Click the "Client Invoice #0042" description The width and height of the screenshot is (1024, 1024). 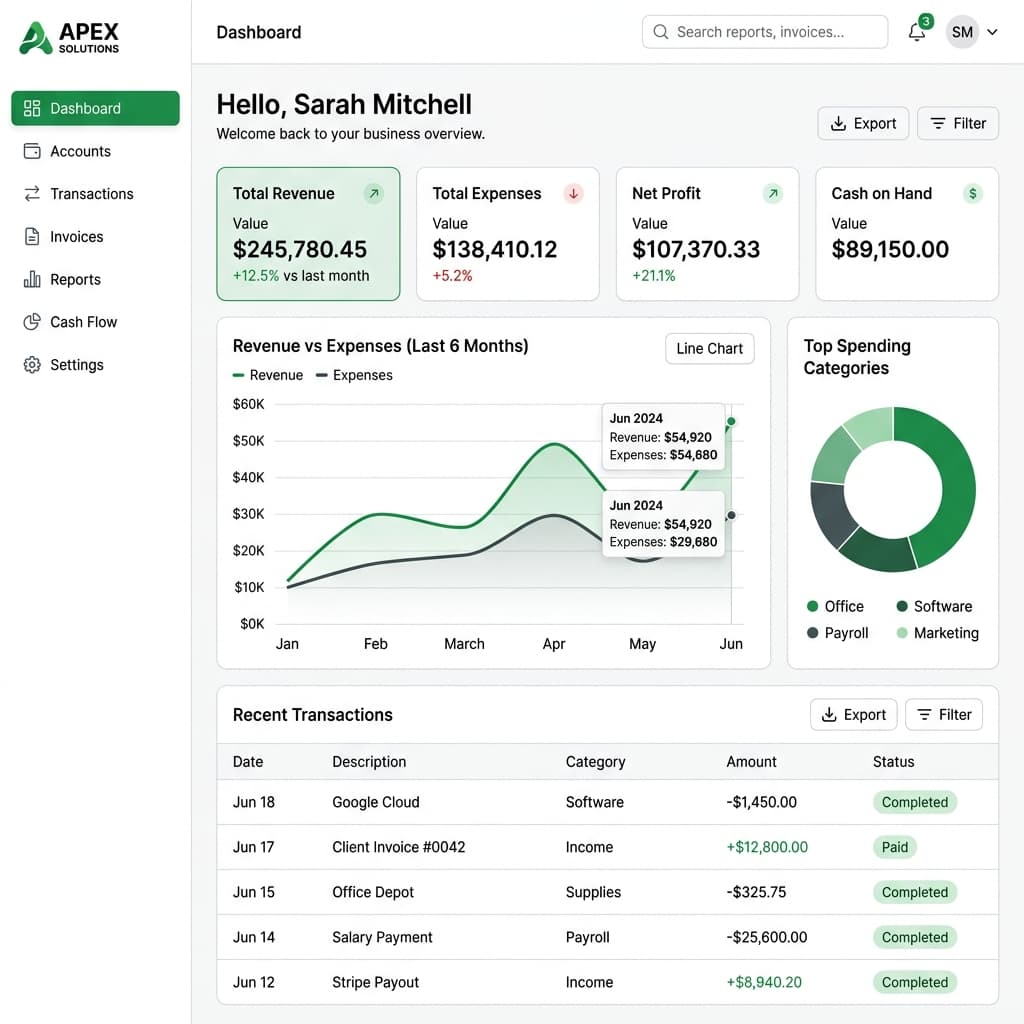point(398,847)
